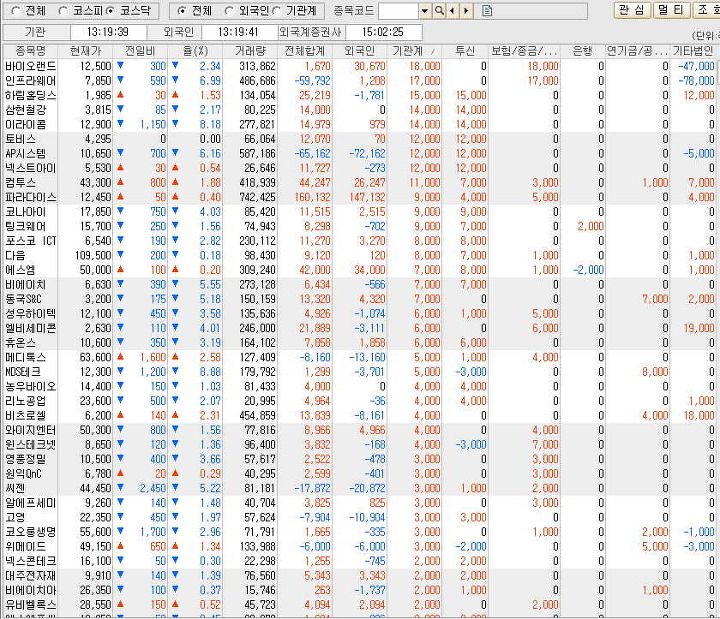Select the 위메이드 stock row
720x619 pixels.
click(360, 546)
